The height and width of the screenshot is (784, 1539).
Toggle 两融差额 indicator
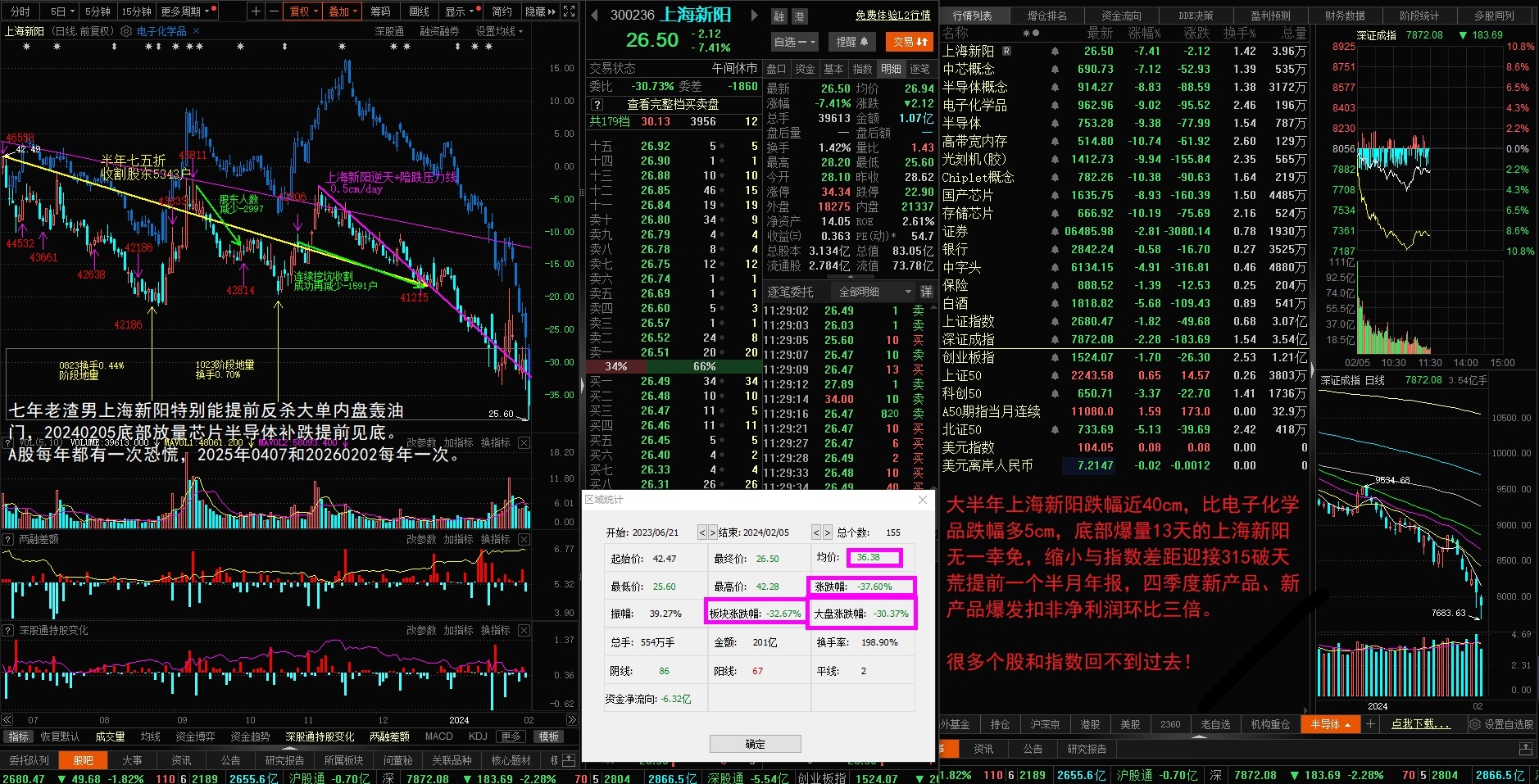click(x=389, y=736)
